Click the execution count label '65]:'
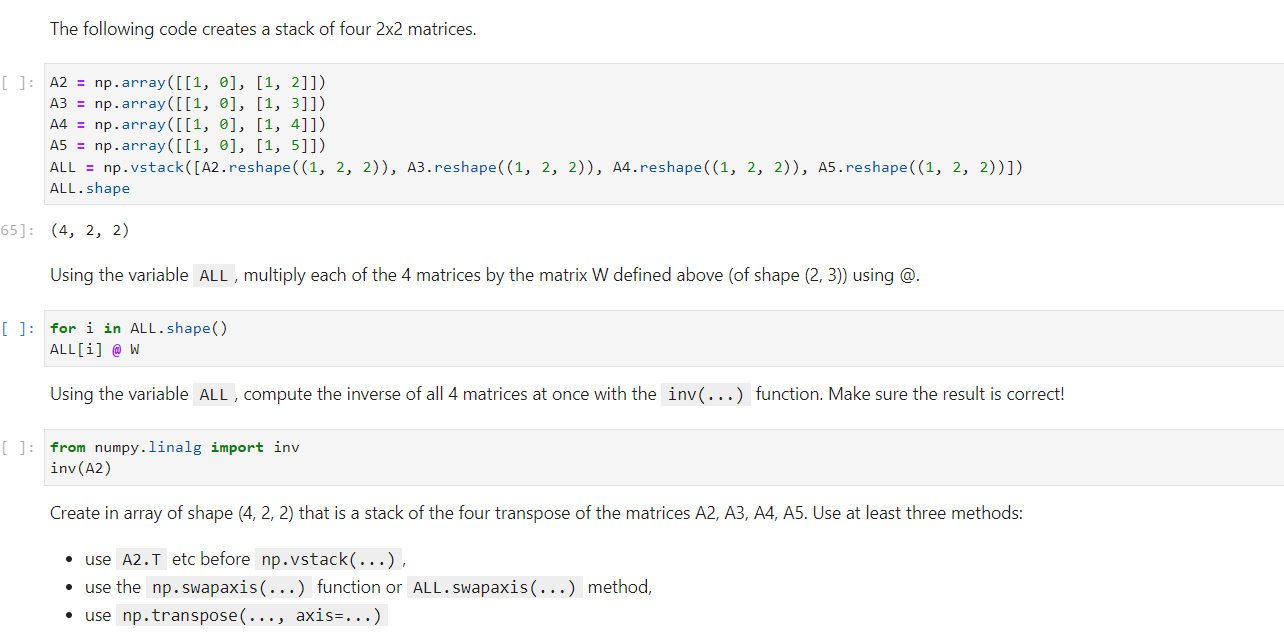The width and height of the screenshot is (1284, 642). (x=16, y=230)
